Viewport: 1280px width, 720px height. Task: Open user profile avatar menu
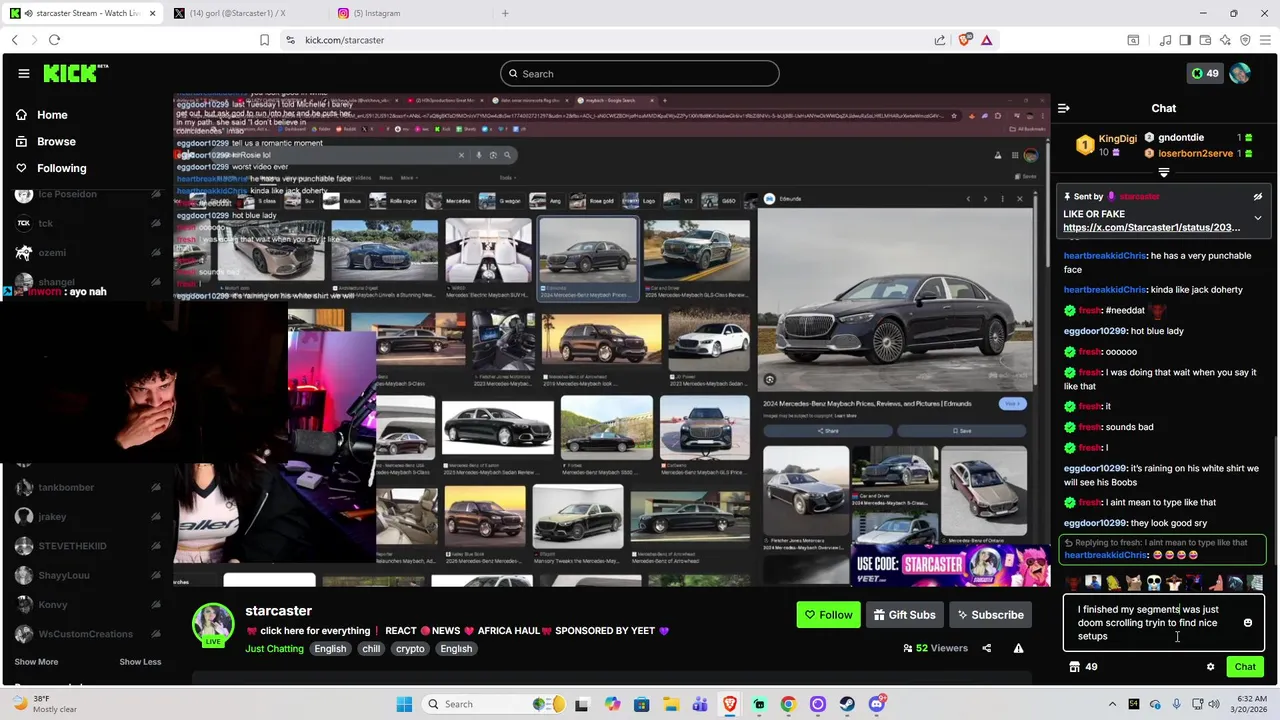click(1240, 73)
